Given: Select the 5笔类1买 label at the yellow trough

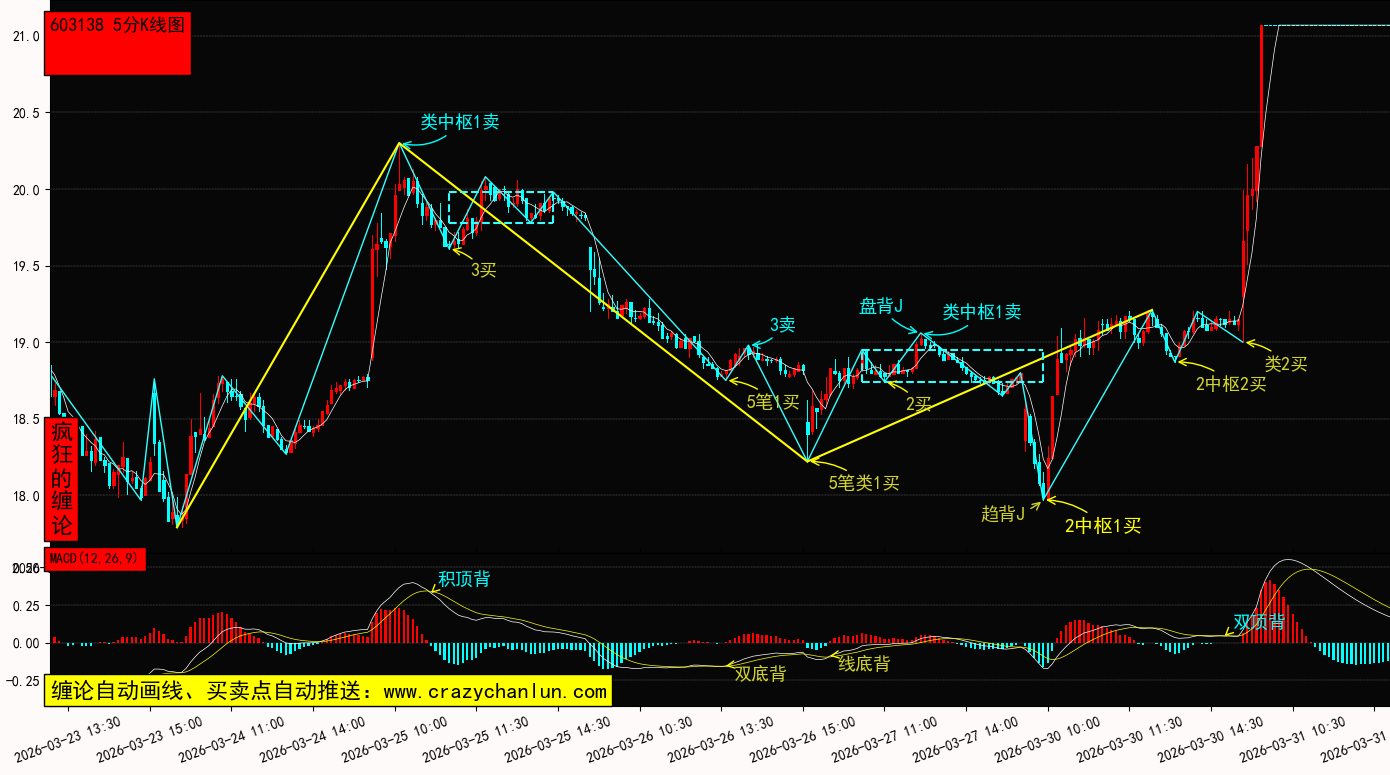Looking at the screenshot, I should (x=864, y=483).
